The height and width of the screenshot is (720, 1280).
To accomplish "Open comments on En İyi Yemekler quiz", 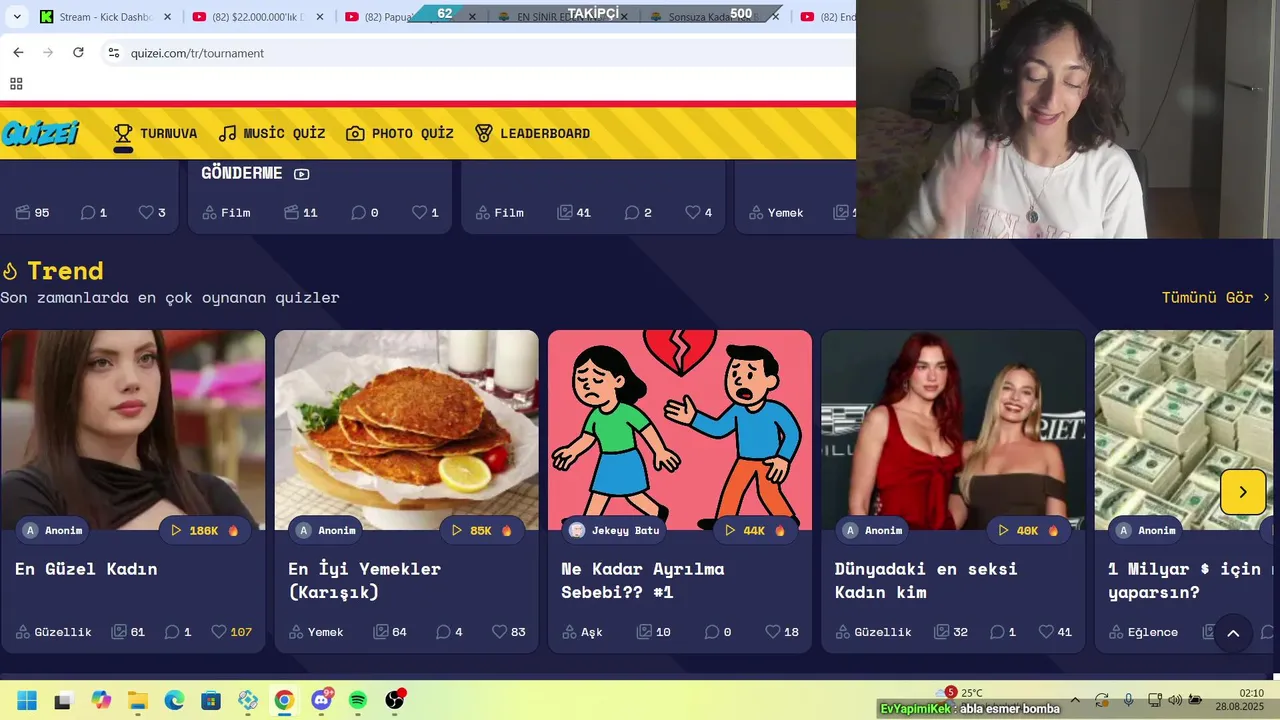I will coord(450,632).
